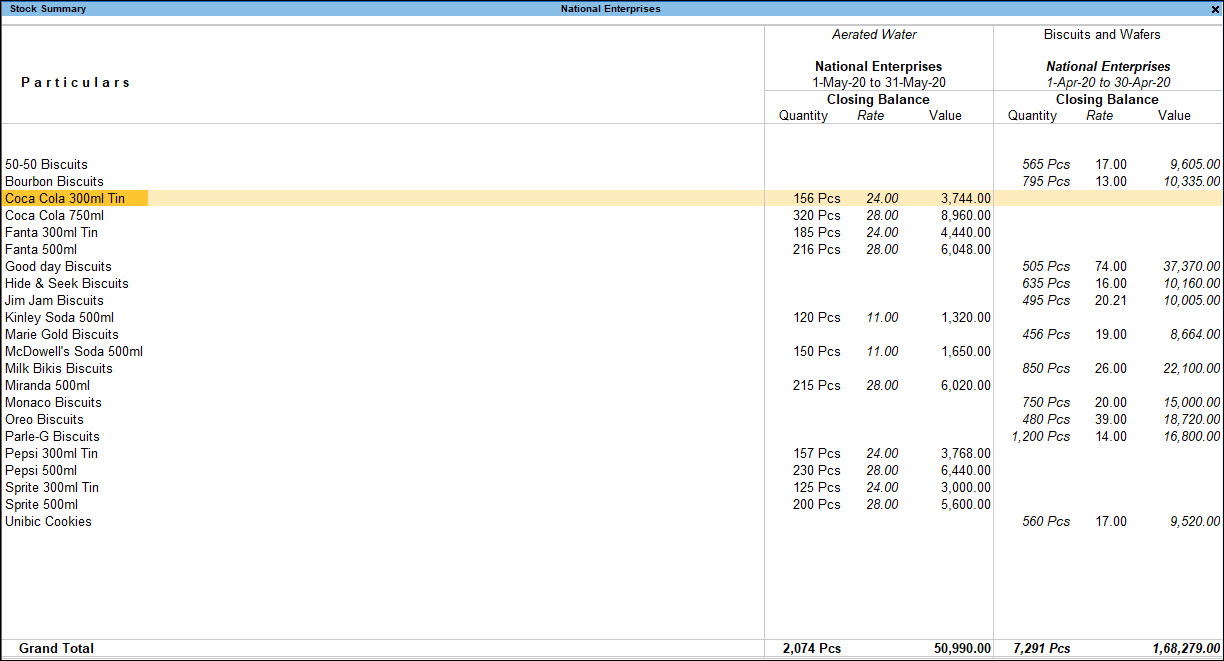
Task: Click the 3,744.00 value for Coca Cola Tin
Action: 966,198
